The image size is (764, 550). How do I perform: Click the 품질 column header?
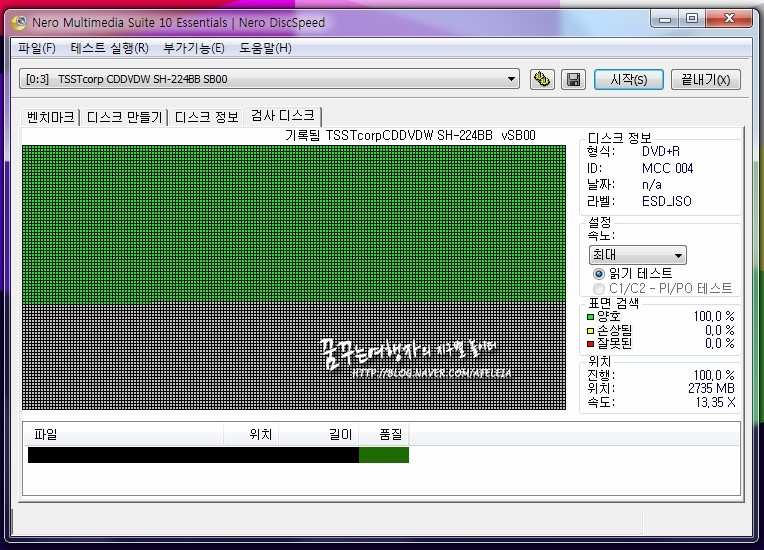click(x=384, y=434)
